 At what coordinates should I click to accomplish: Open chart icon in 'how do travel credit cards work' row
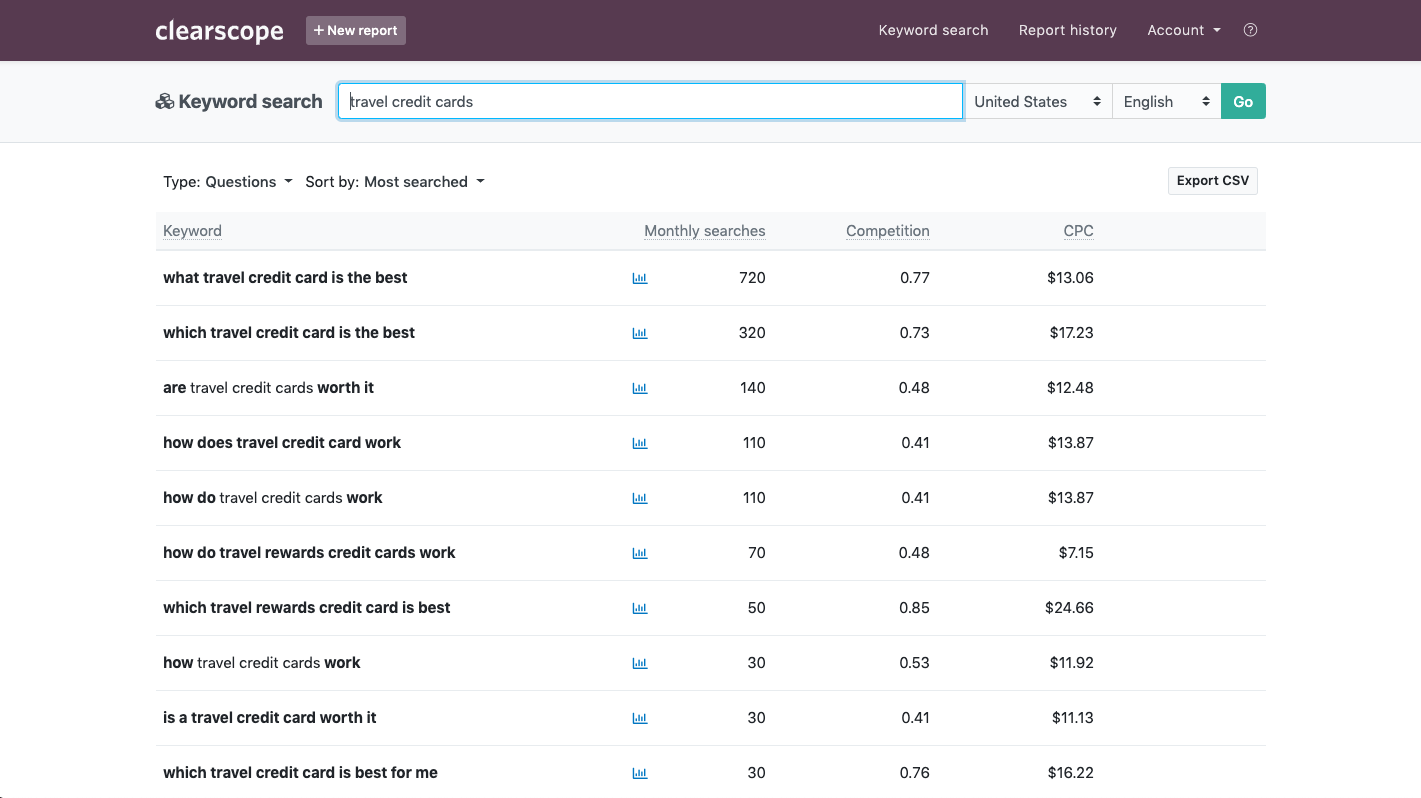(x=640, y=499)
